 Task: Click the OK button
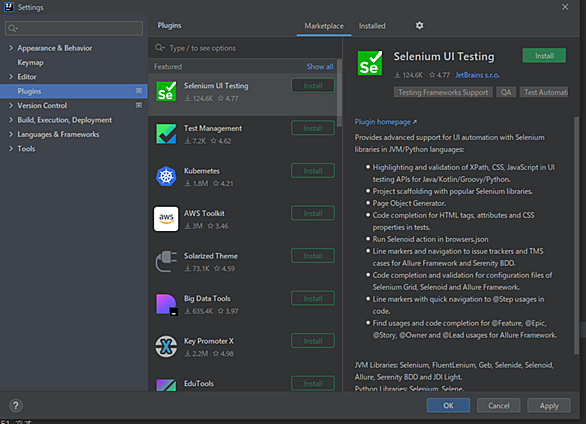448,406
